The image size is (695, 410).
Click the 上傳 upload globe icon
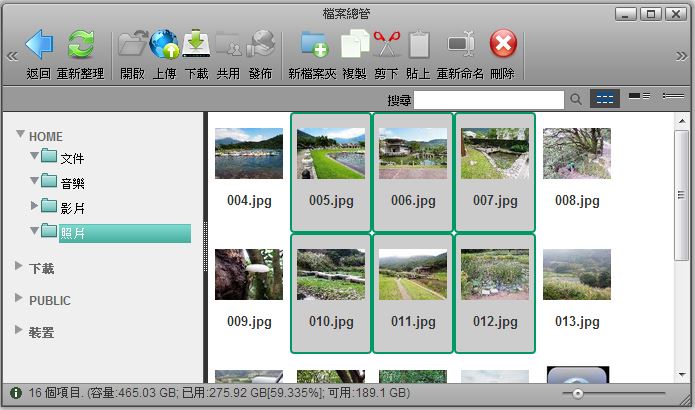(164, 45)
